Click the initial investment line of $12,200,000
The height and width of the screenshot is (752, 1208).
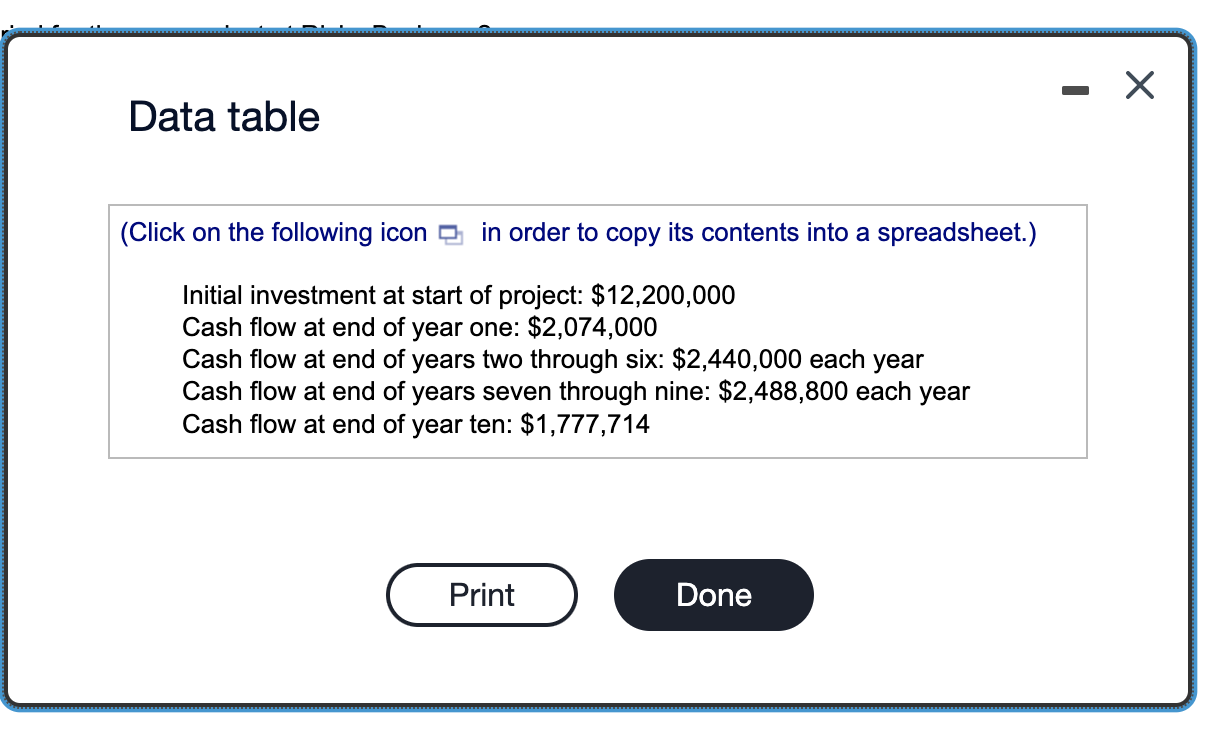coord(458,295)
